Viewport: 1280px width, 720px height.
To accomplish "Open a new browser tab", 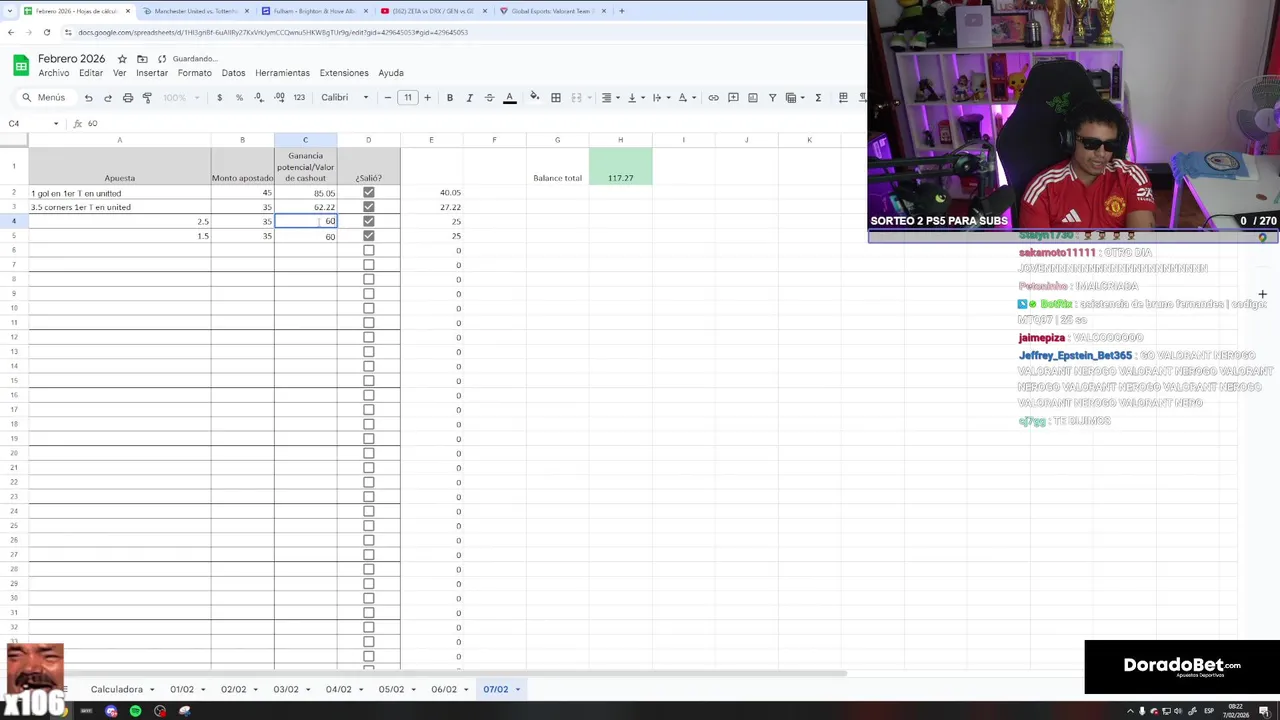I will 621,11.
